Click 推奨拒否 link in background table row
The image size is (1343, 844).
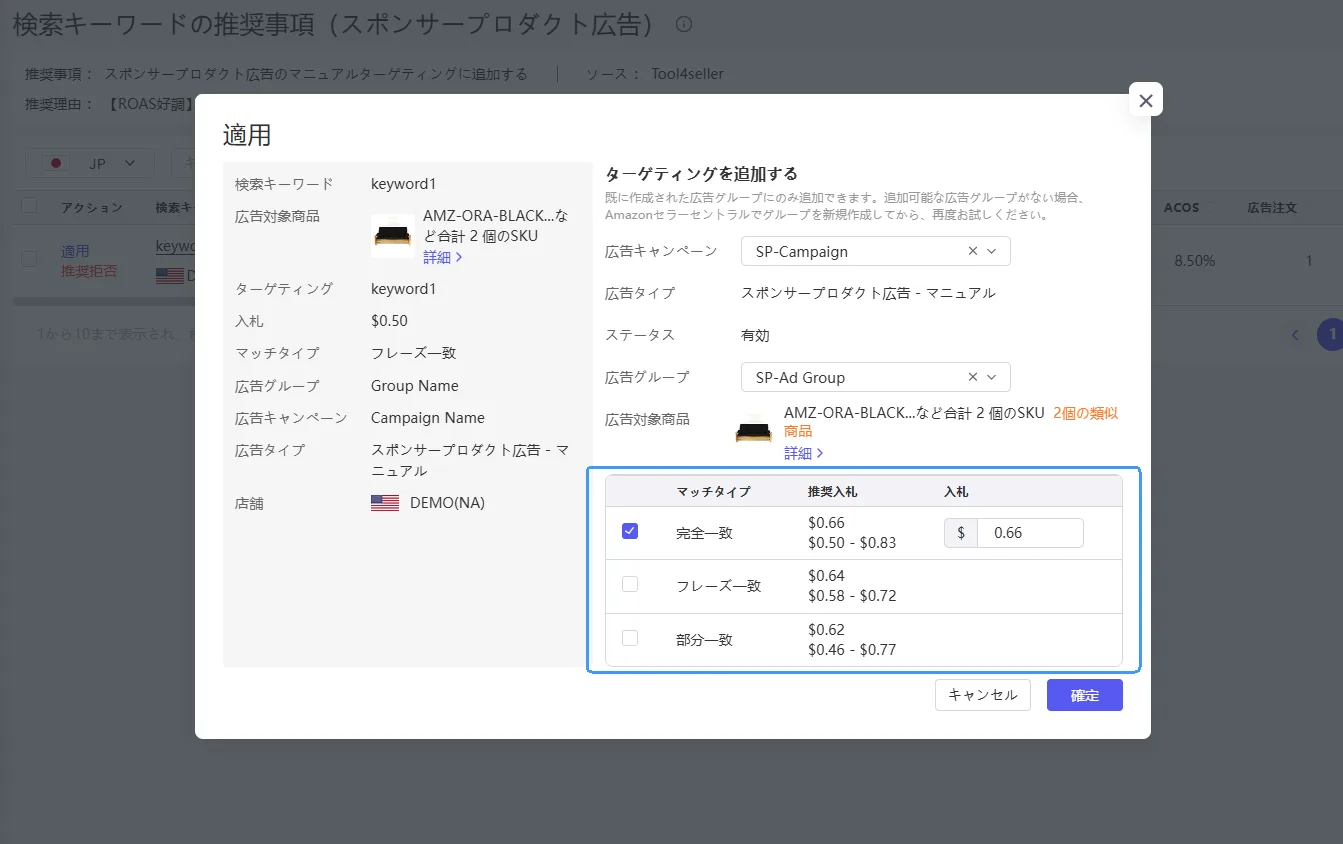click(89, 271)
